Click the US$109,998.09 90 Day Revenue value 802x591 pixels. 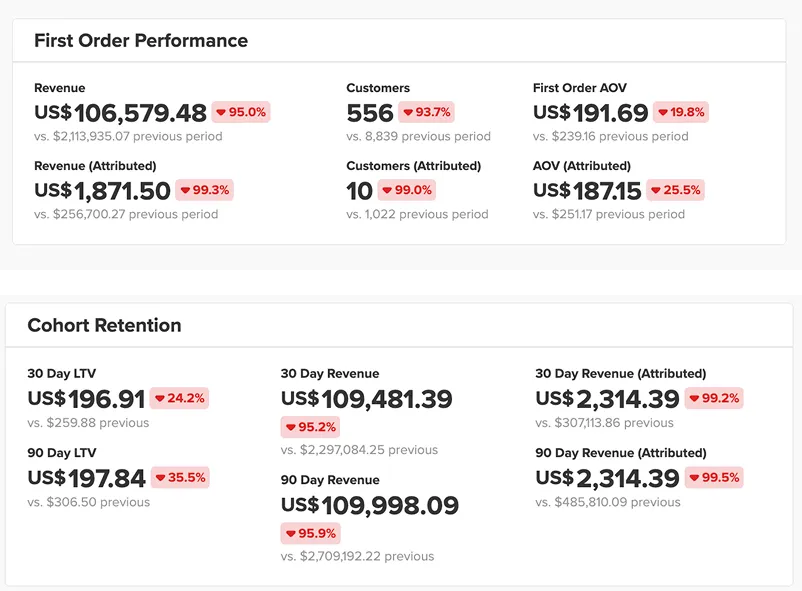370,505
